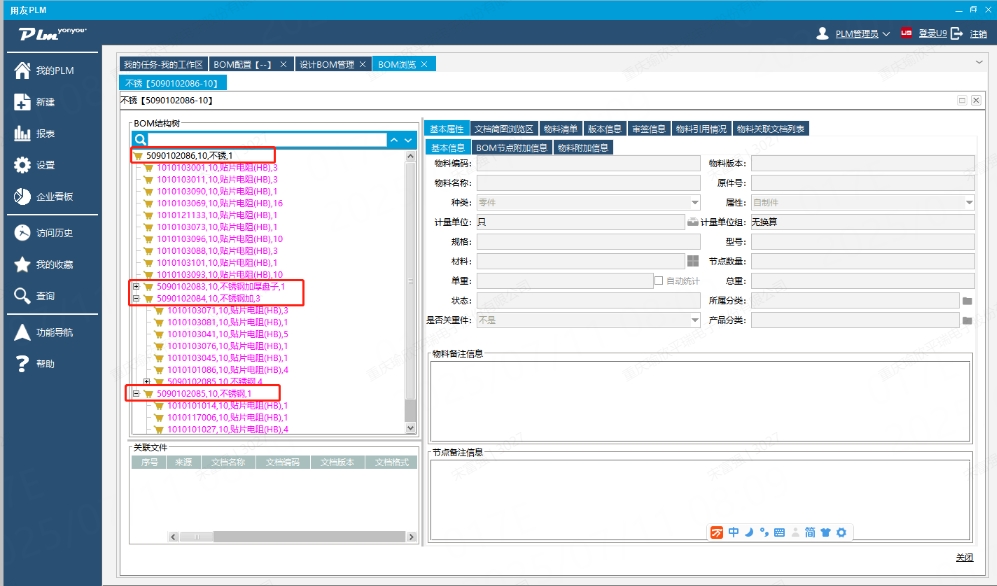Switch to 物料附加信息 sub-tab

(583, 148)
